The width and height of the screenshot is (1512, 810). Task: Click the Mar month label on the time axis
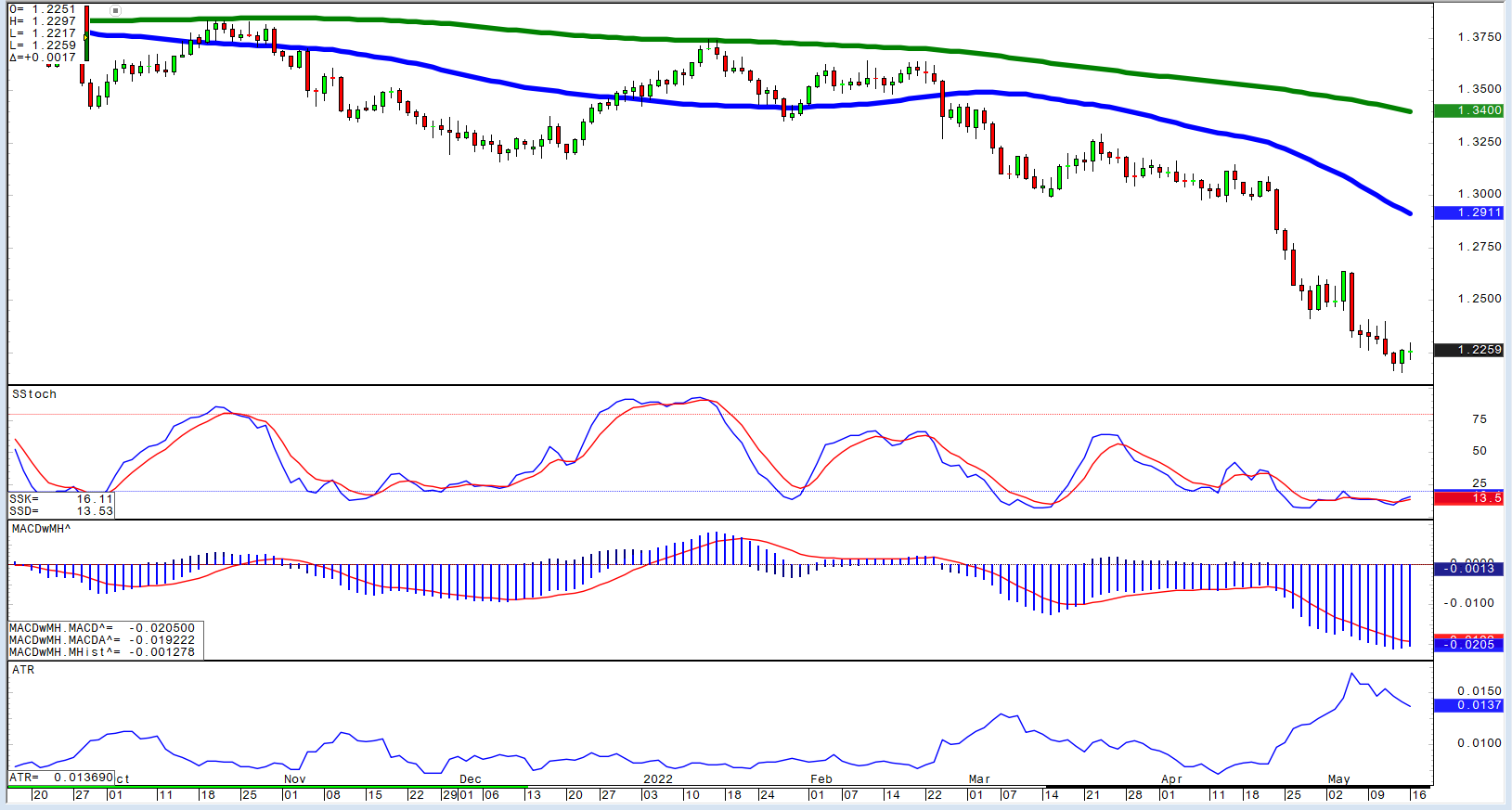pyautogui.click(x=979, y=779)
